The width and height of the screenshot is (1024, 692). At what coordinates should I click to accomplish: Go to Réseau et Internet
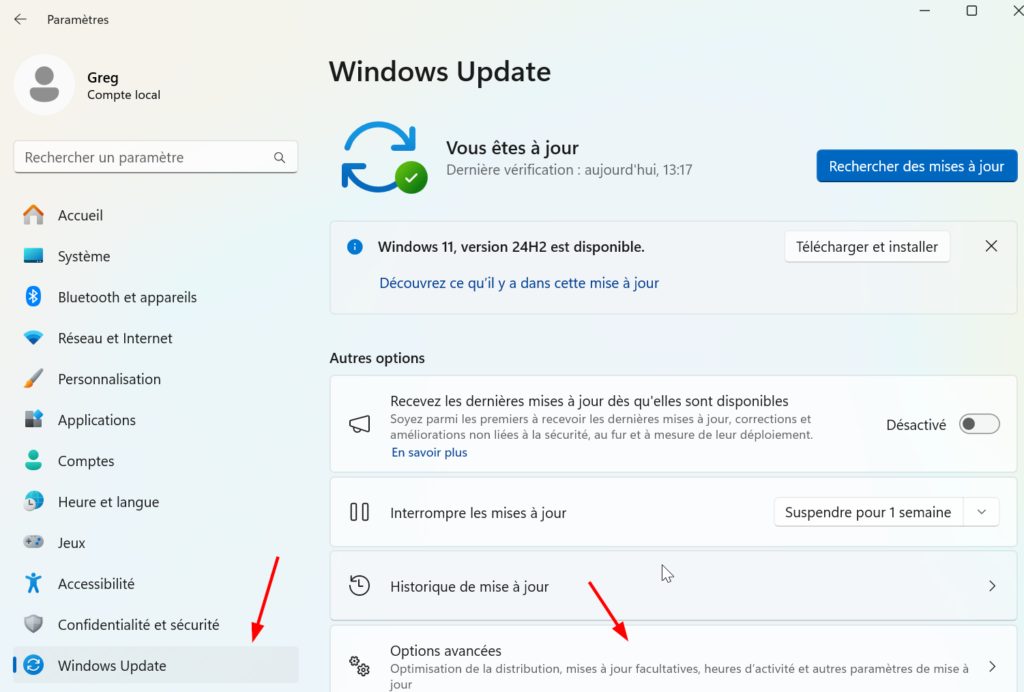pyautogui.click(x=155, y=338)
